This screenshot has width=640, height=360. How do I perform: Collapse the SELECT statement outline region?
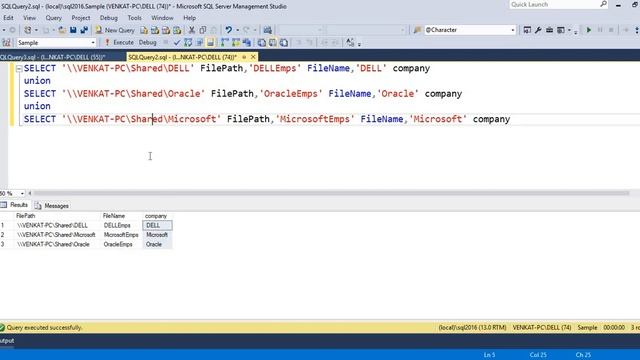pyautogui.click(x=19, y=69)
